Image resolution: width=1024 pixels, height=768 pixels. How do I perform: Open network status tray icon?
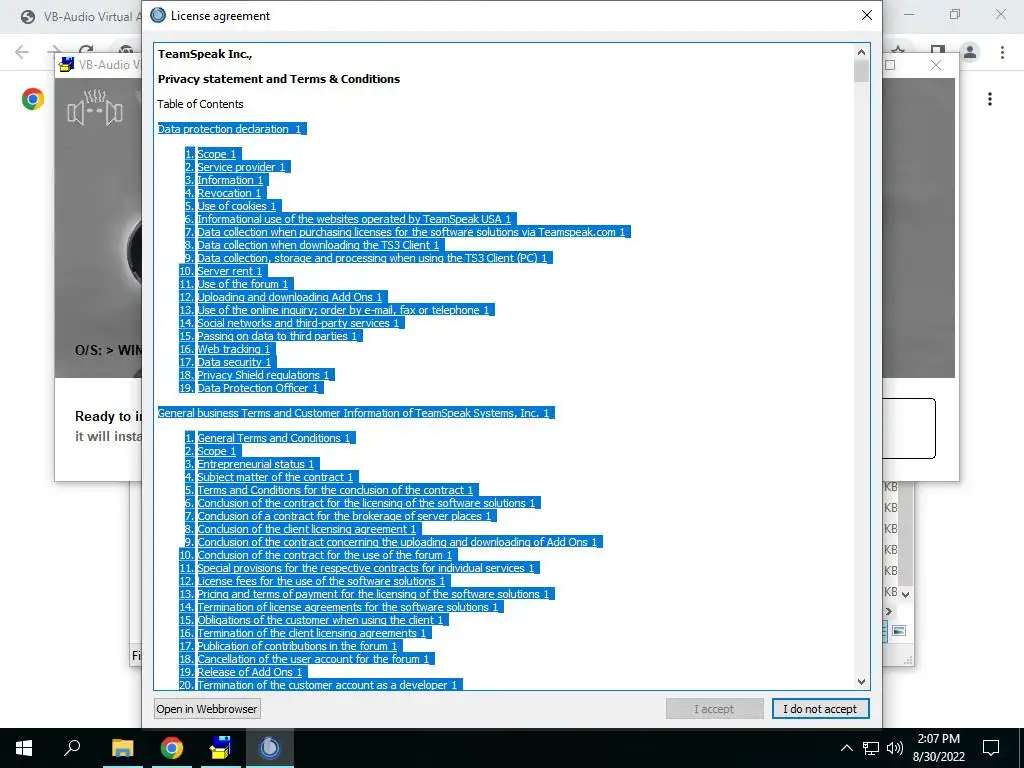click(x=871, y=748)
